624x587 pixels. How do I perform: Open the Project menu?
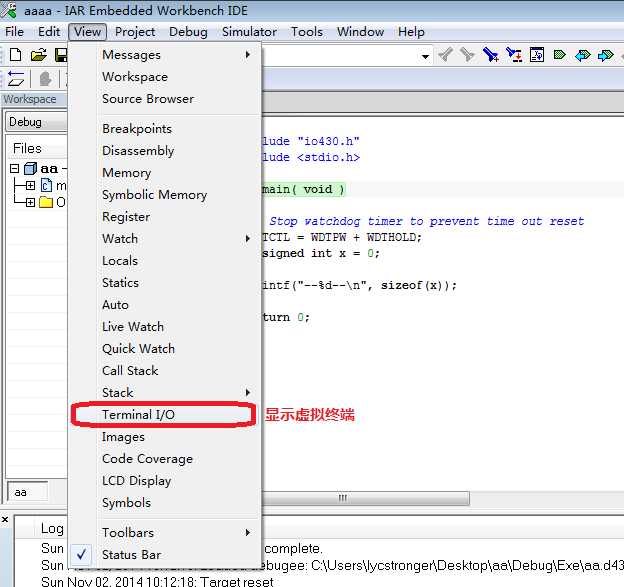[135, 31]
